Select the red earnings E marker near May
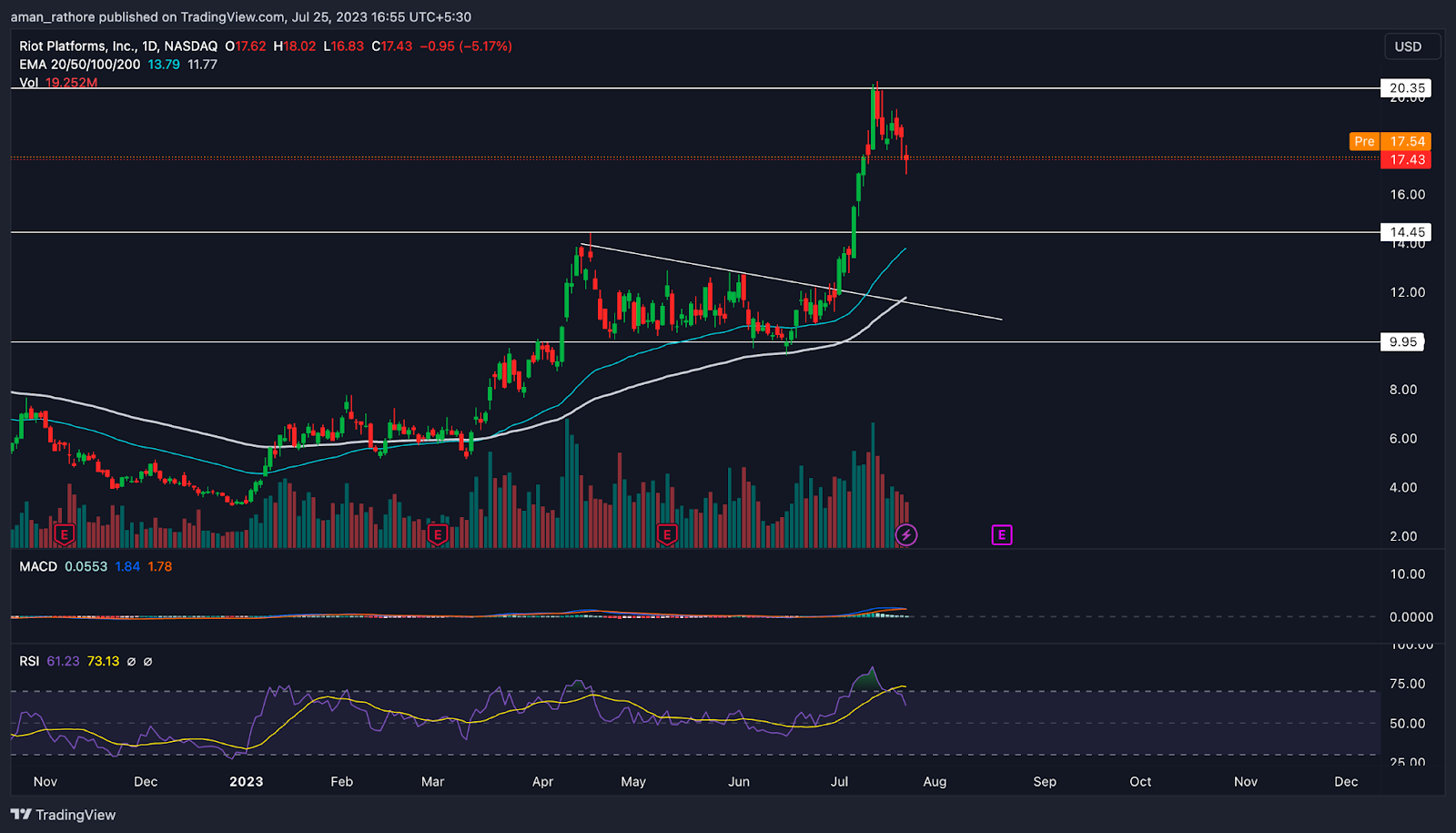 (x=667, y=534)
